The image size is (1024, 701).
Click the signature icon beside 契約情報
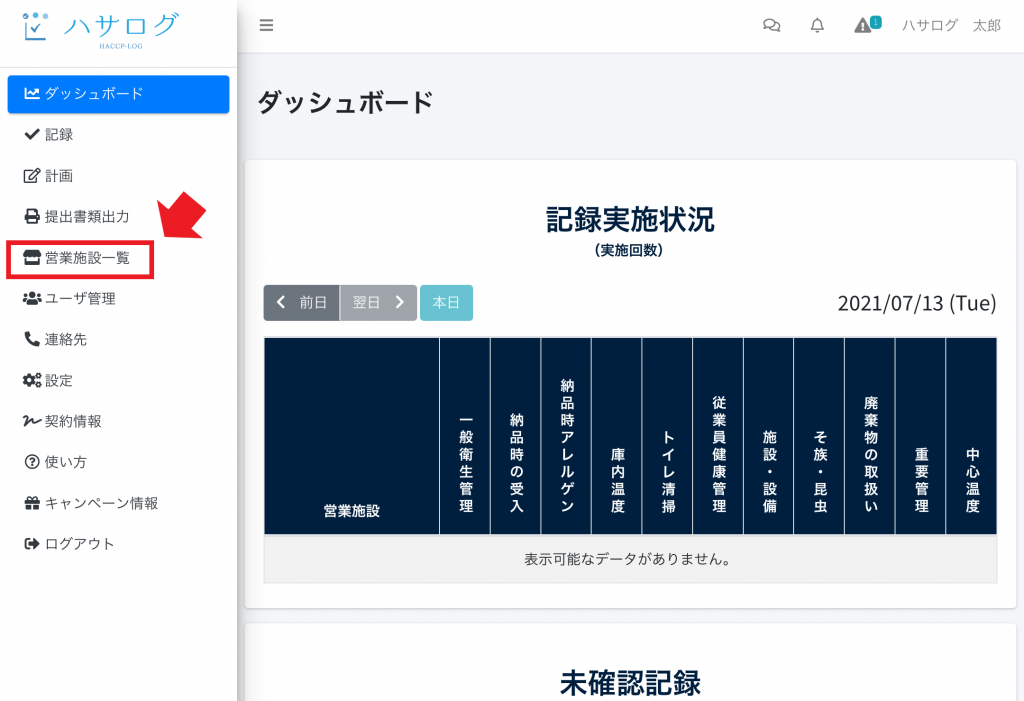tap(32, 421)
